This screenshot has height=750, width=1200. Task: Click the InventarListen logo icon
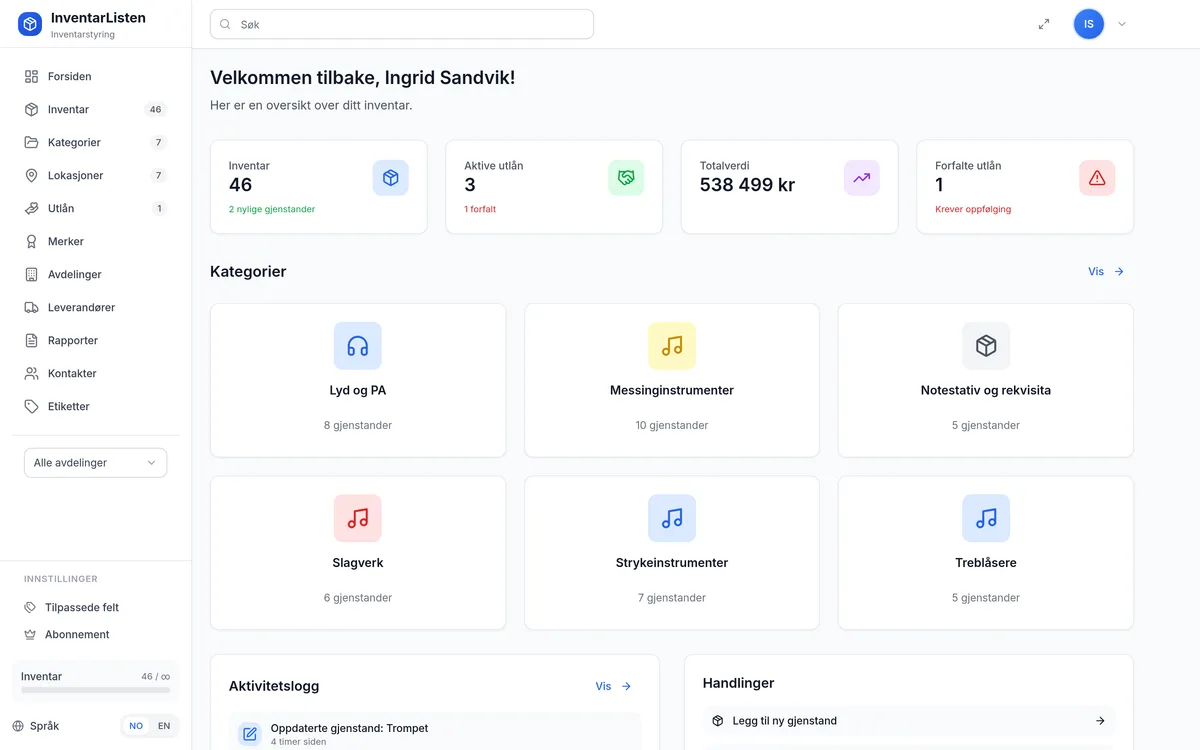click(30, 24)
